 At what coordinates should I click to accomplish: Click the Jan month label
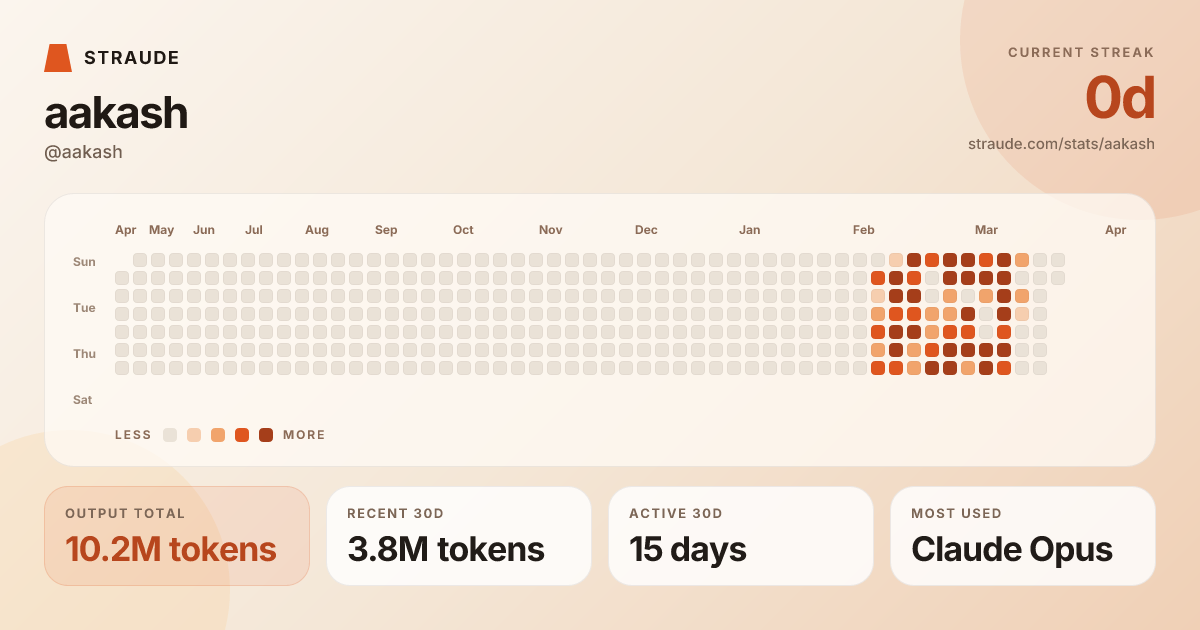(749, 230)
